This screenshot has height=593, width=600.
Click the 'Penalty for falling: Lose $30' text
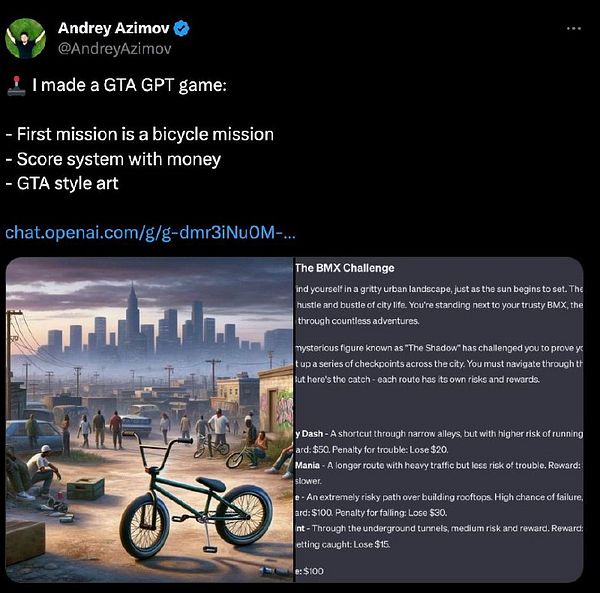point(391,513)
